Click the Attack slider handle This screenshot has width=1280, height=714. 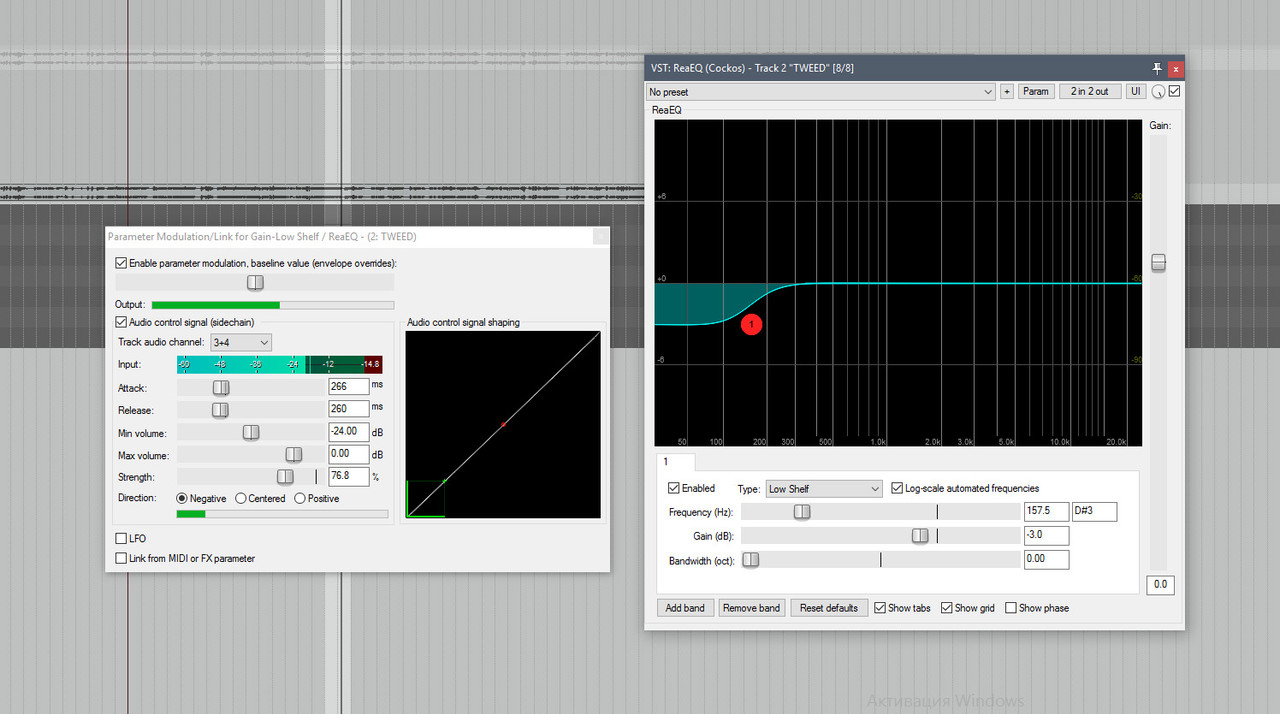click(x=221, y=387)
